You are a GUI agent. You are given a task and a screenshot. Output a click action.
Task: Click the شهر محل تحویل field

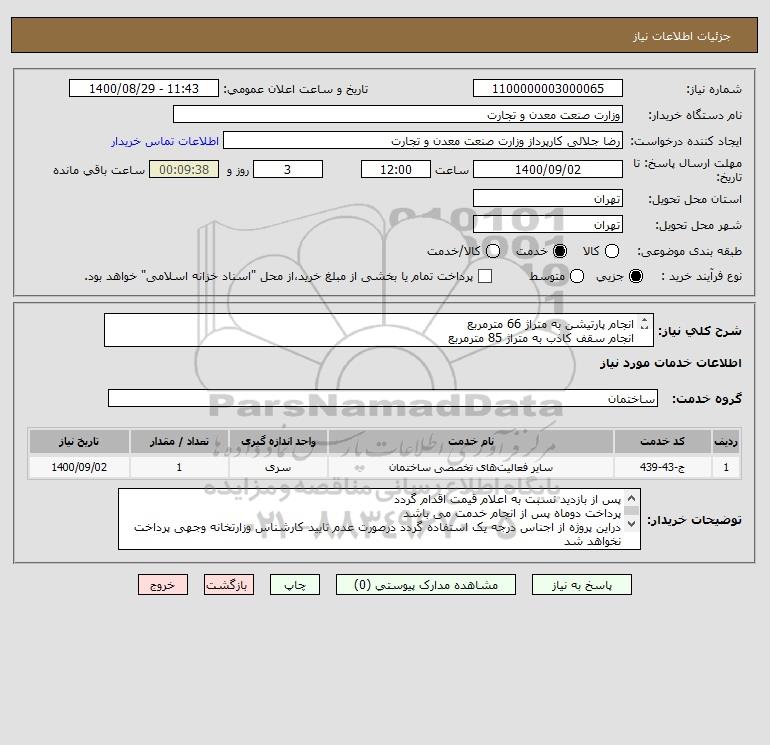pos(548,224)
